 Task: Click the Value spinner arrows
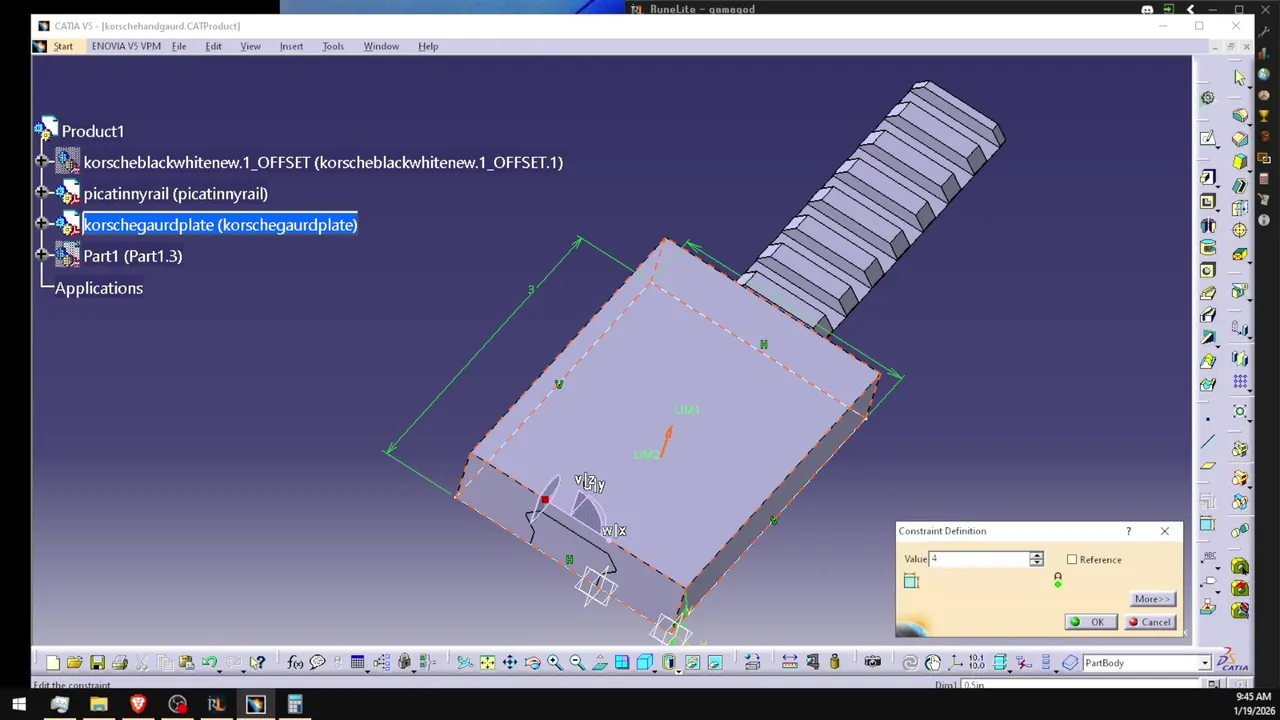click(x=1036, y=559)
